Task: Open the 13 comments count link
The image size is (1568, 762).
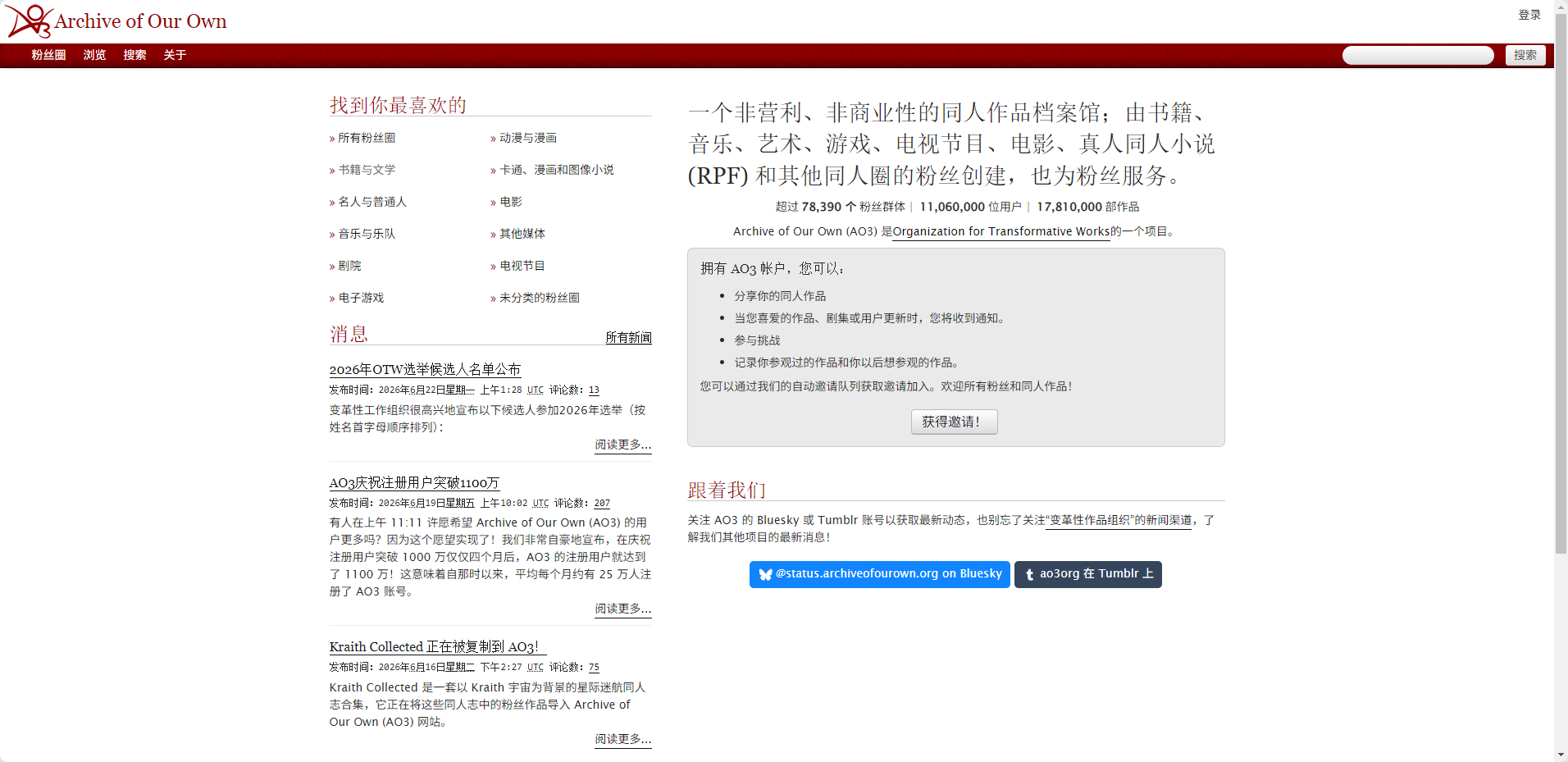Action: point(594,390)
